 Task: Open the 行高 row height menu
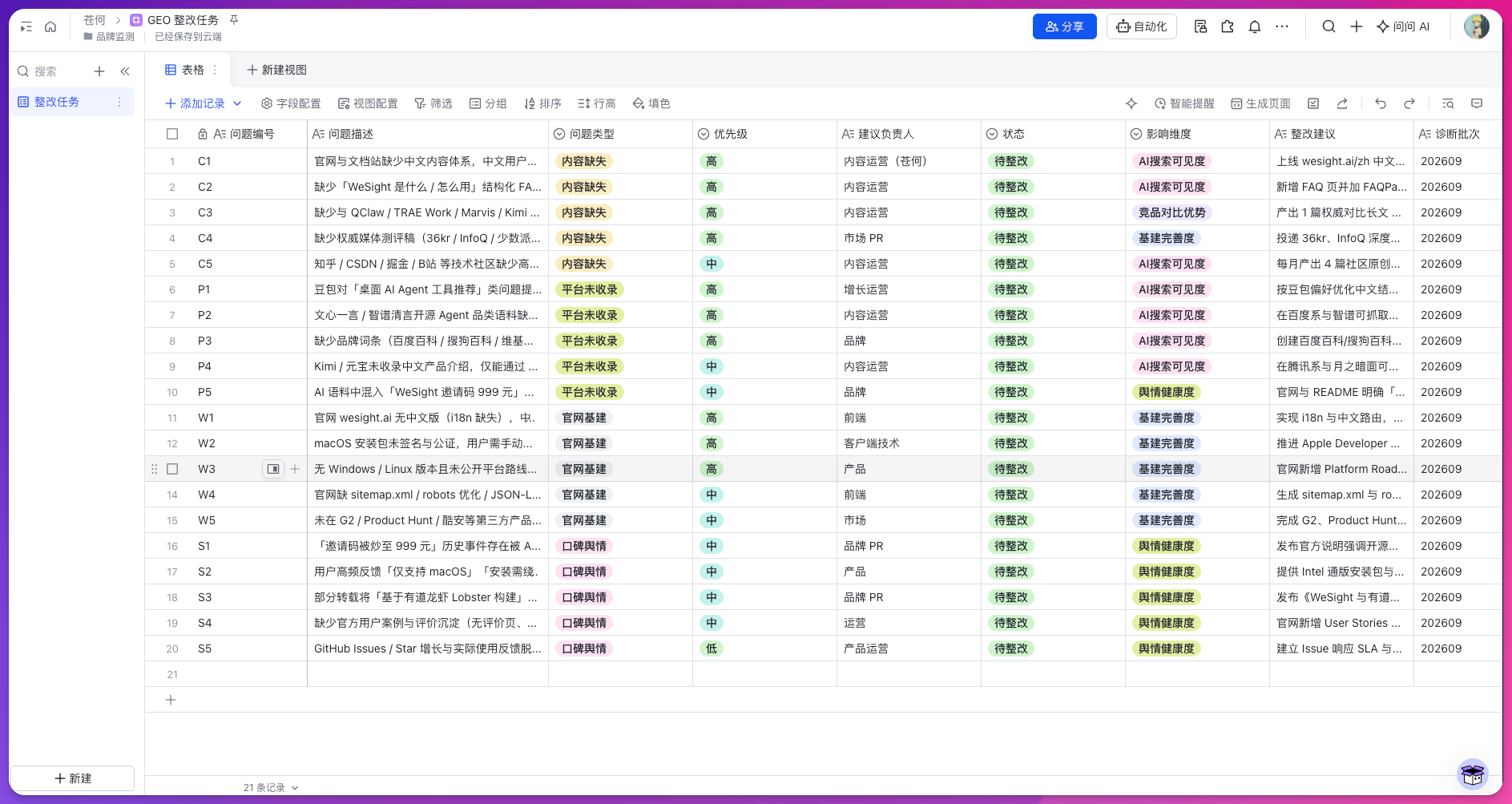(x=597, y=103)
